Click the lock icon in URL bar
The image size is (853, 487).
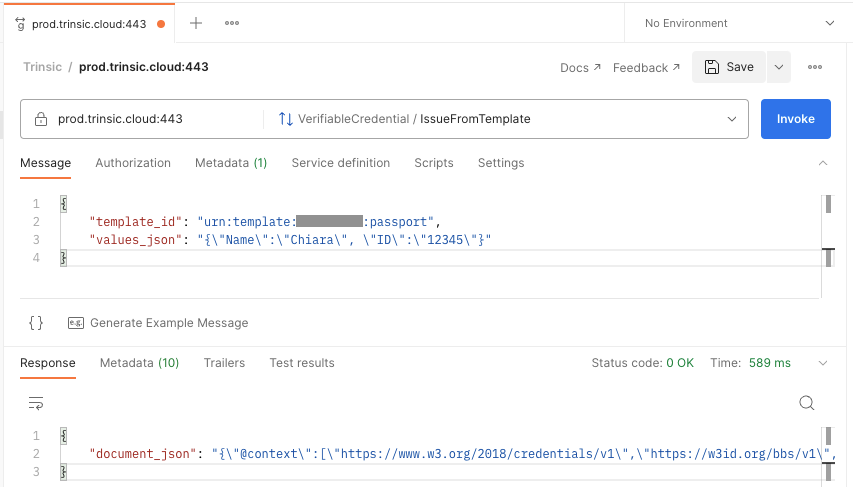(x=41, y=119)
